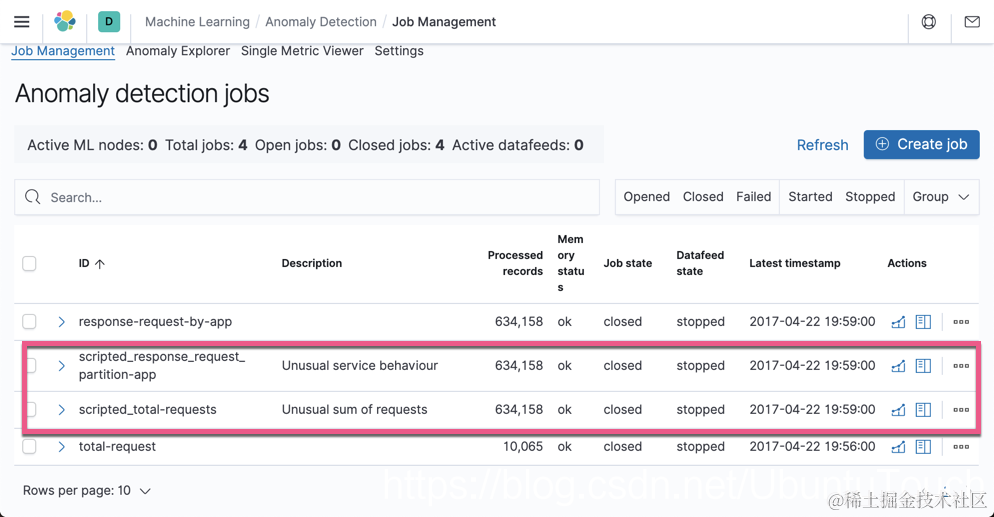Open the Group filter dropdown
Viewport: 994px width, 517px height.
tap(940, 197)
